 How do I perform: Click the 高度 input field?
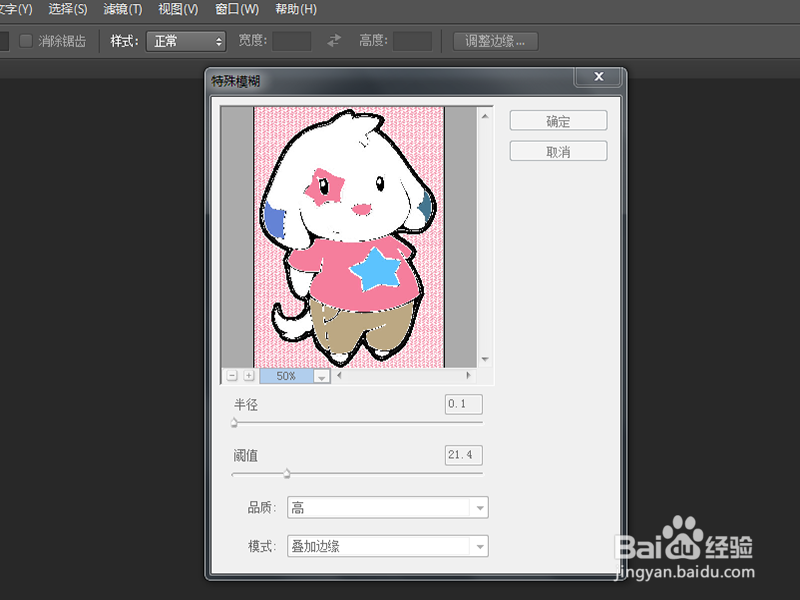point(412,41)
